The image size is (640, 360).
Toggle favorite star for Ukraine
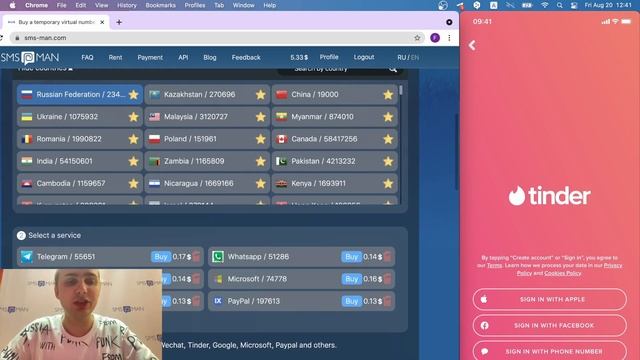133,117
